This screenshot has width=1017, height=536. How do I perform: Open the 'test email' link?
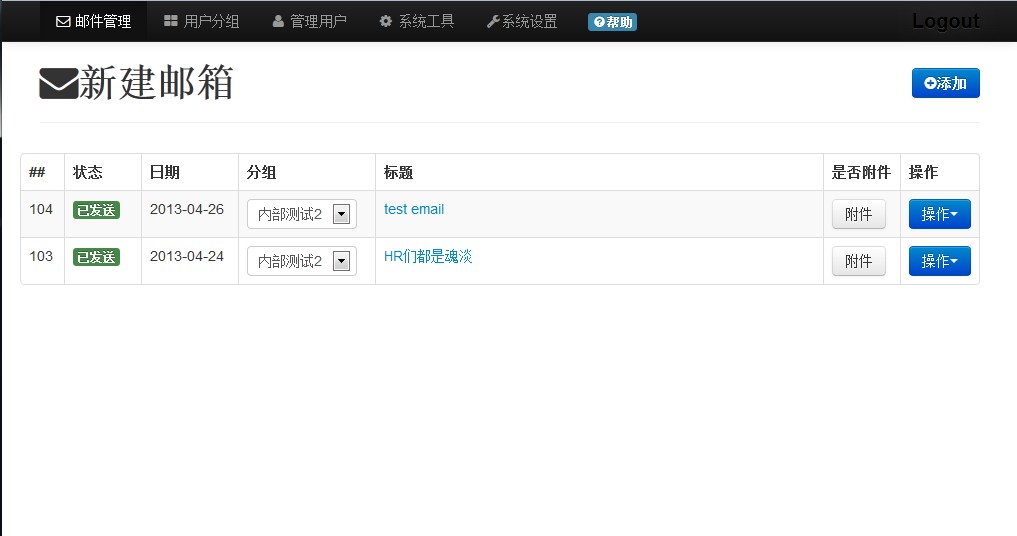click(414, 209)
